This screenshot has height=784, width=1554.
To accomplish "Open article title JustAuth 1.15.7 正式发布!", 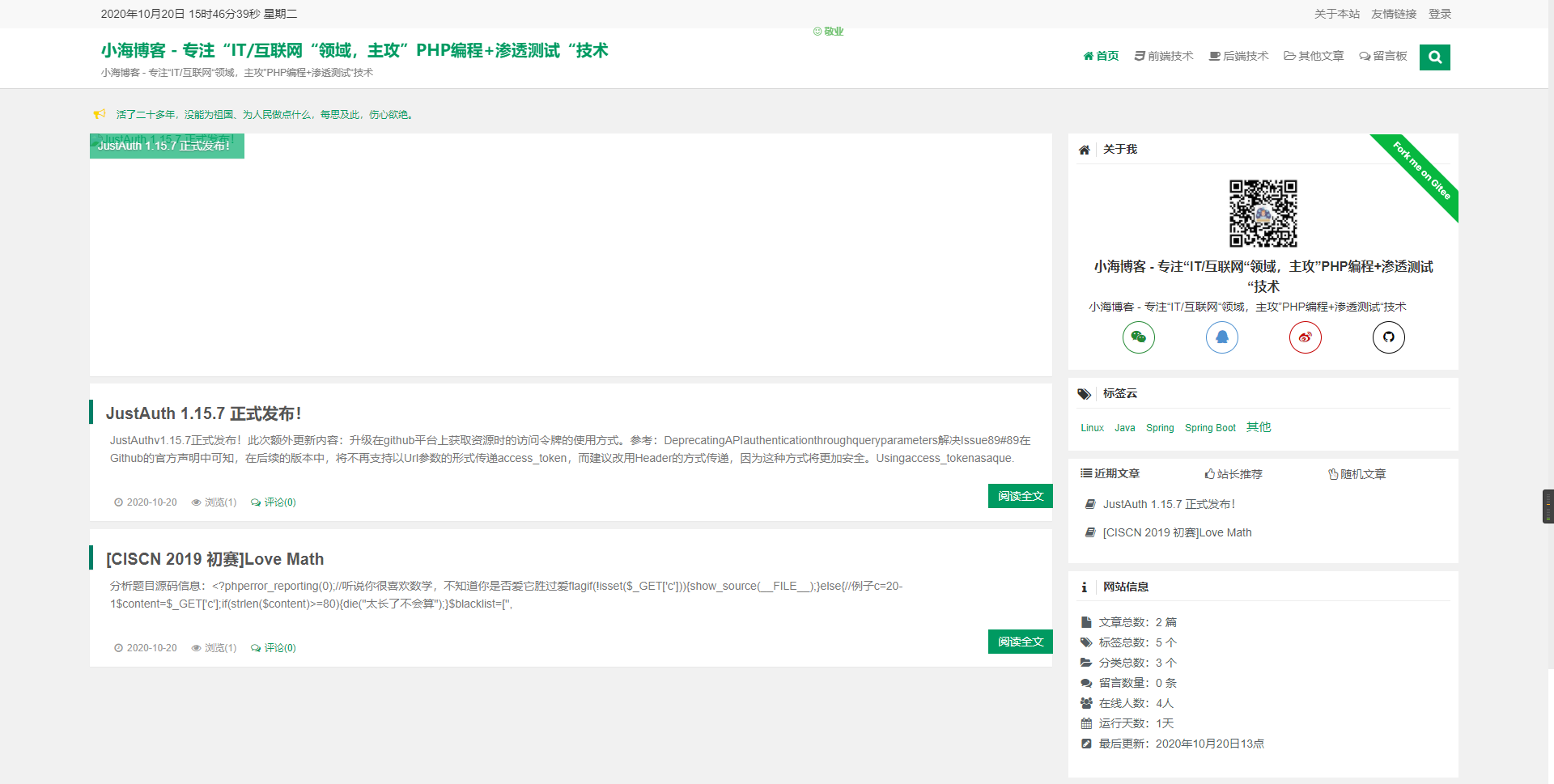I will (x=204, y=413).
